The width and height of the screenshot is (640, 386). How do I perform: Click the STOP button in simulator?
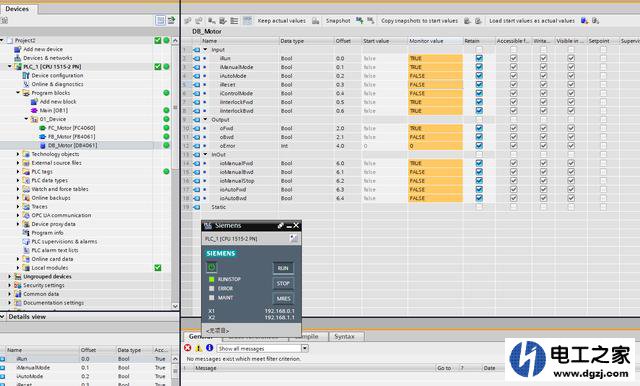pyautogui.click(x=283, y=283)
